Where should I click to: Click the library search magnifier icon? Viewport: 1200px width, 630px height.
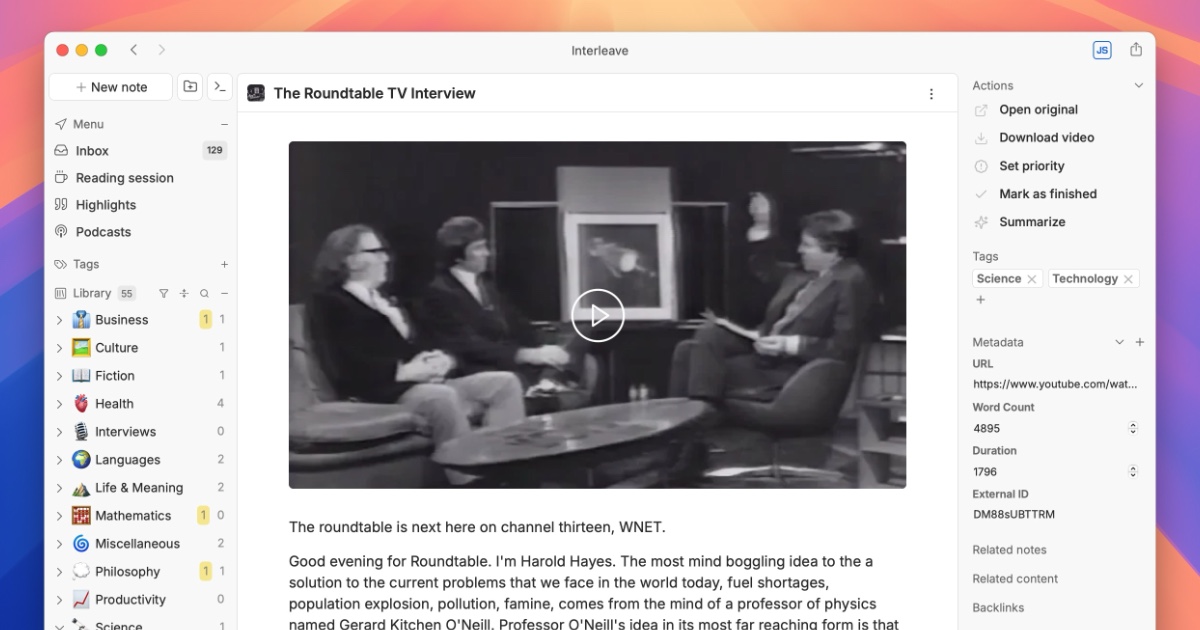(204, 293)
